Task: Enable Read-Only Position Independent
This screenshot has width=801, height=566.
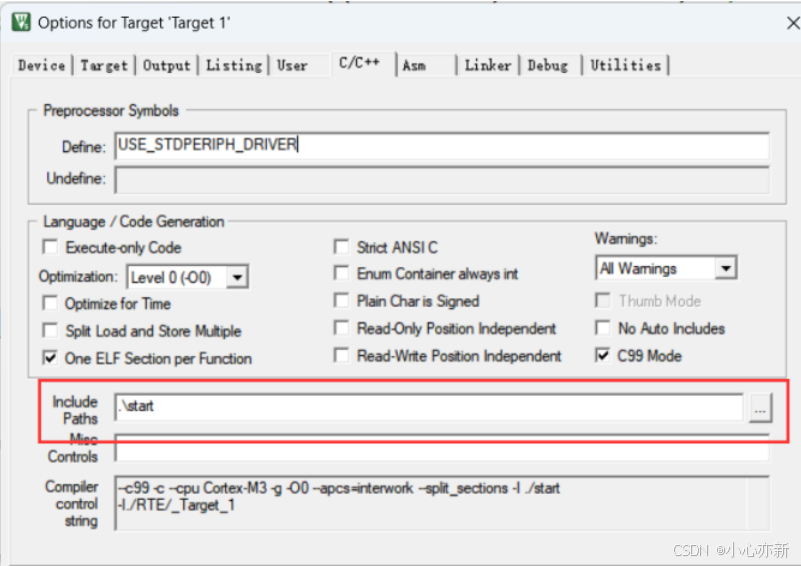Action: click(341, 328)
